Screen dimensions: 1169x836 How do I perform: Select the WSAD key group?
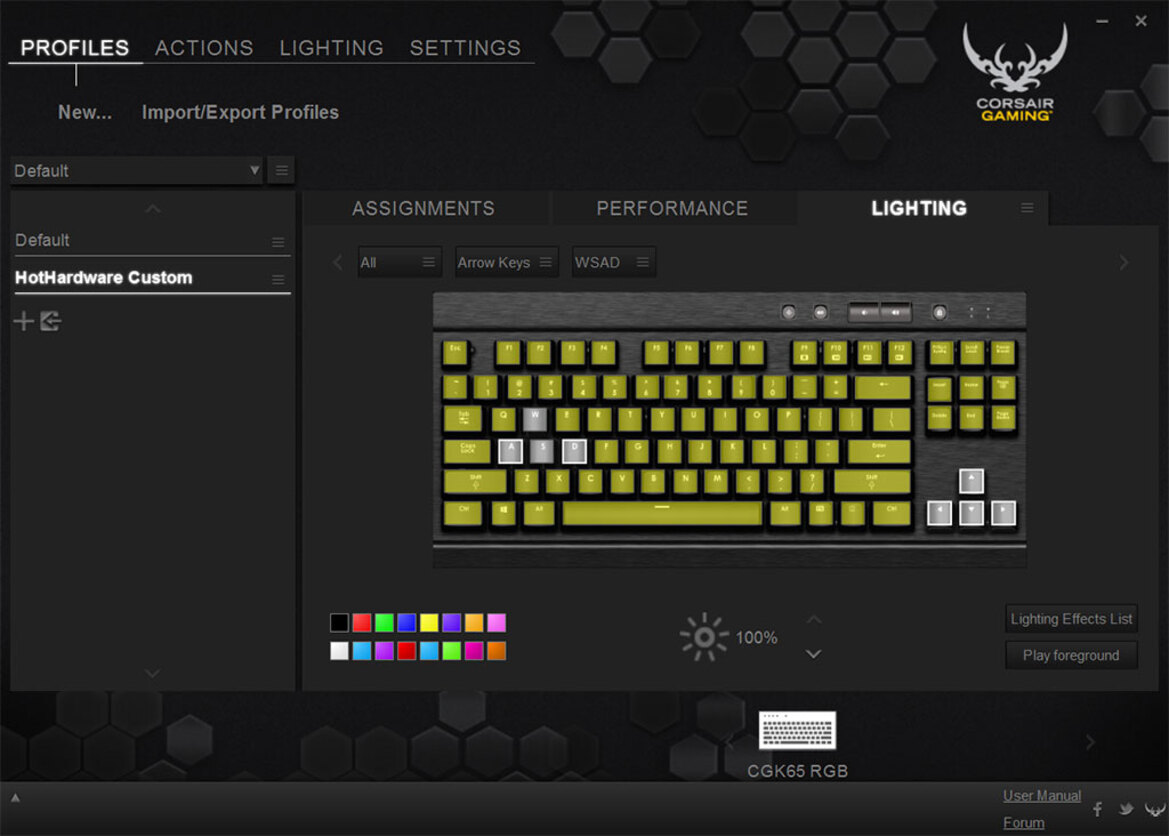pos(614,263)
